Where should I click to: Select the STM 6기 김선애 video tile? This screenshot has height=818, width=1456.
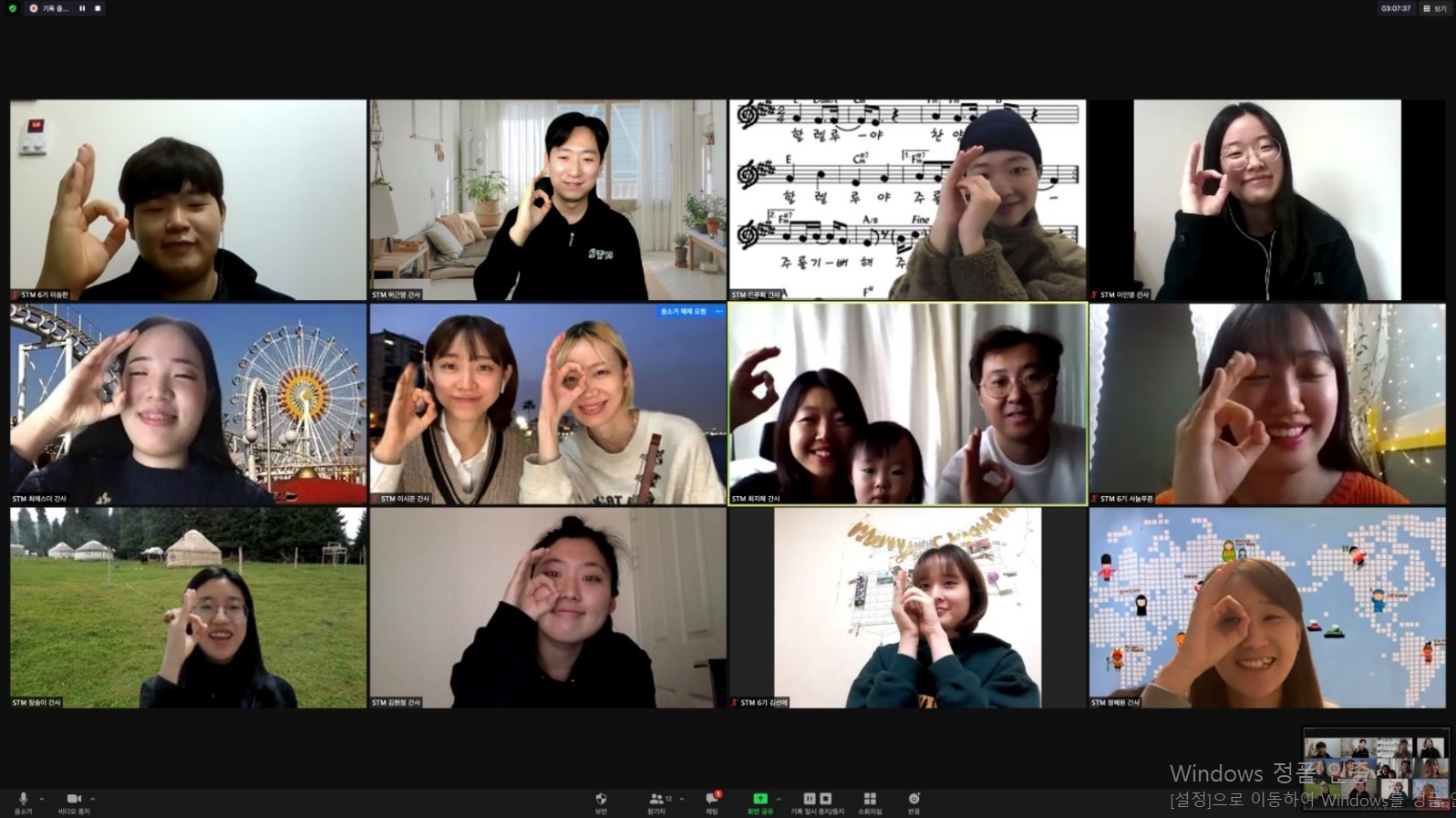tap(907, 608)
